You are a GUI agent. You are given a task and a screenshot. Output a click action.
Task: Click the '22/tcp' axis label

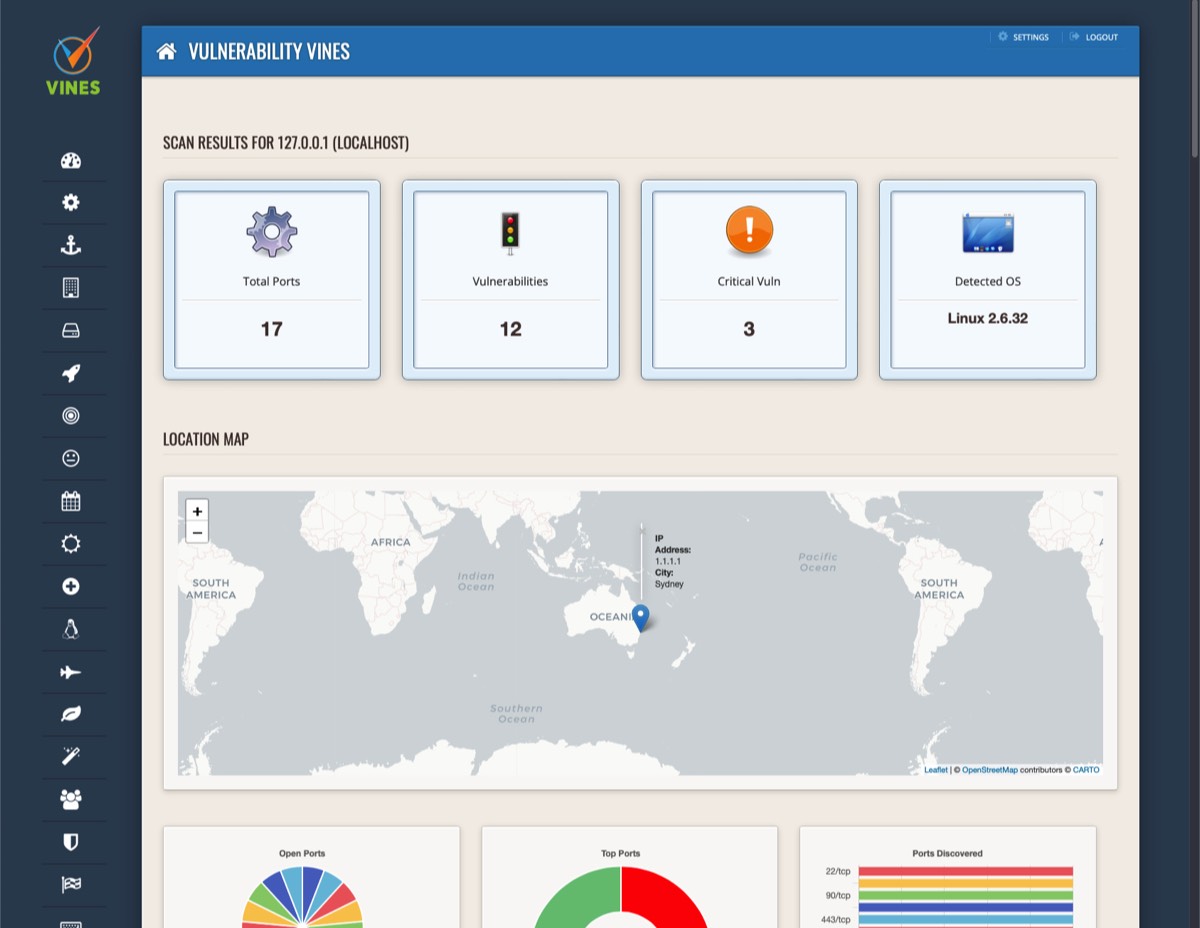click(838, 871)
